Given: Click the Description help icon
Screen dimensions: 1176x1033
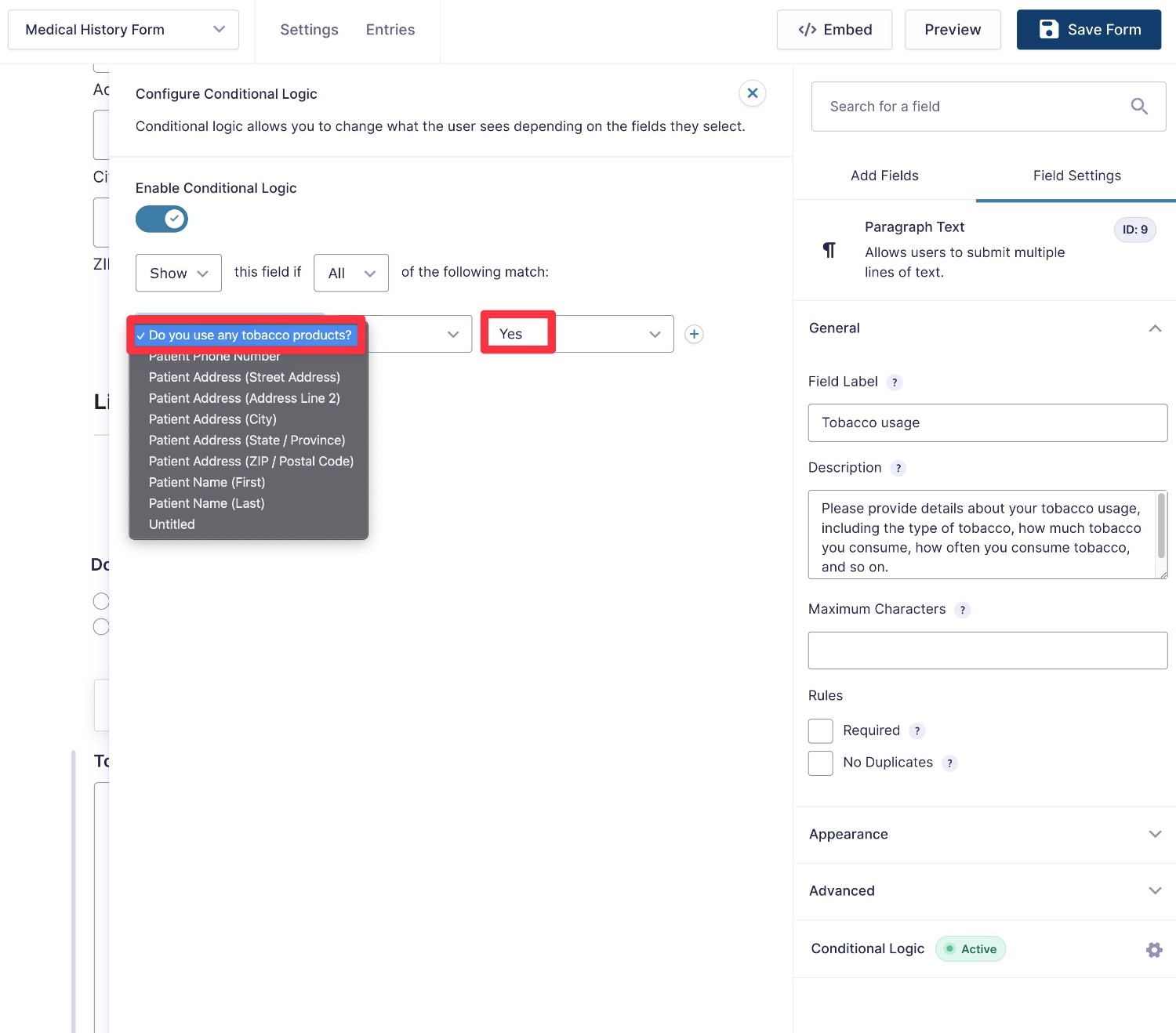Looking at the screenshot, I should pyautogui.click(x=898, y=469).
